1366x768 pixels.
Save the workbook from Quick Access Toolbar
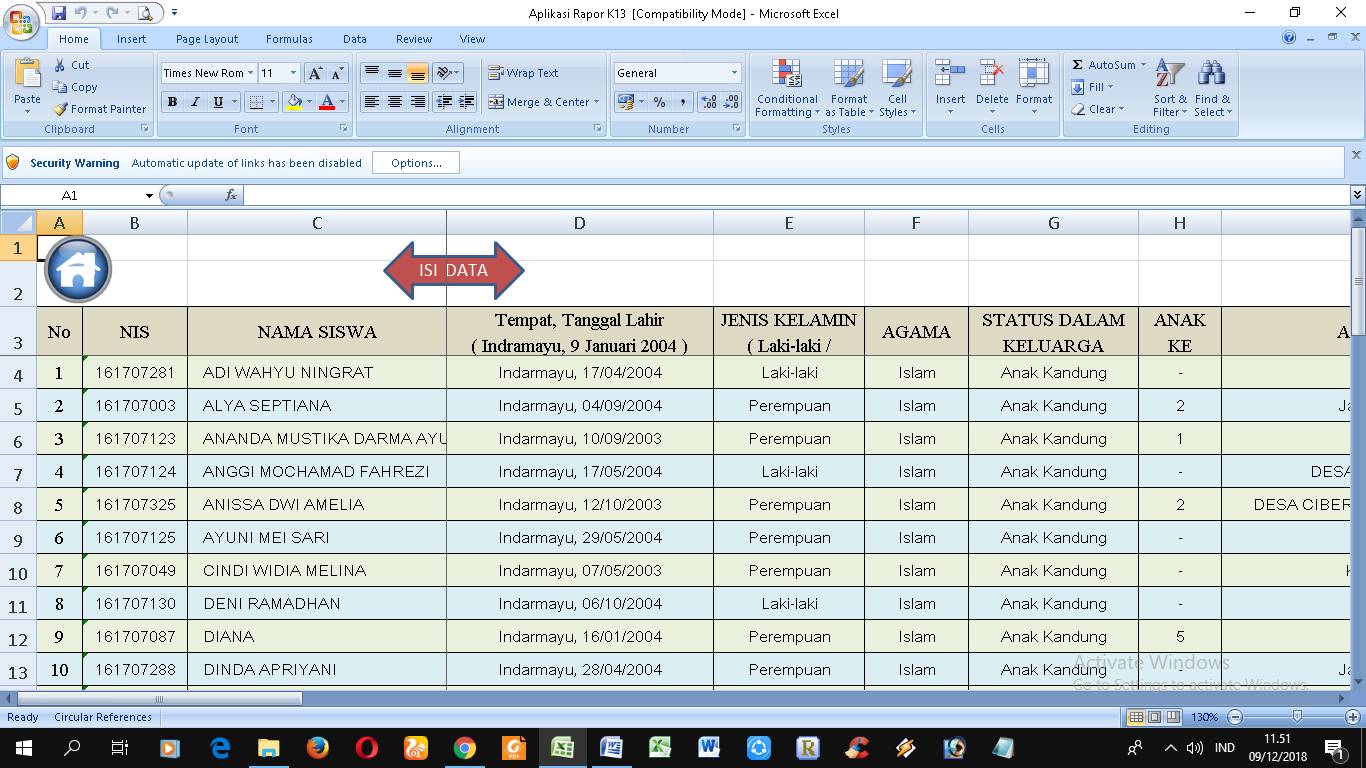click(x=59, y=13)
